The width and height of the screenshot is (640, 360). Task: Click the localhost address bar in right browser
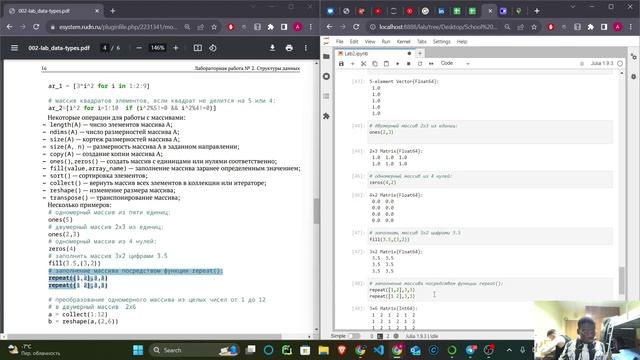[438, 27]
